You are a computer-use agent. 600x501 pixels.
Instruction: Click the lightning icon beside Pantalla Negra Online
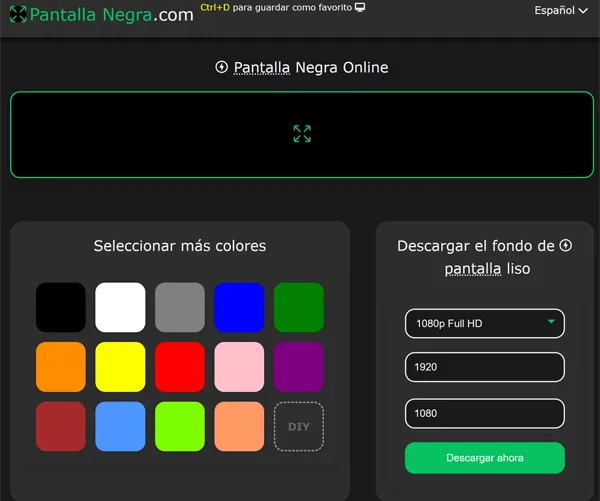(222, 67)
